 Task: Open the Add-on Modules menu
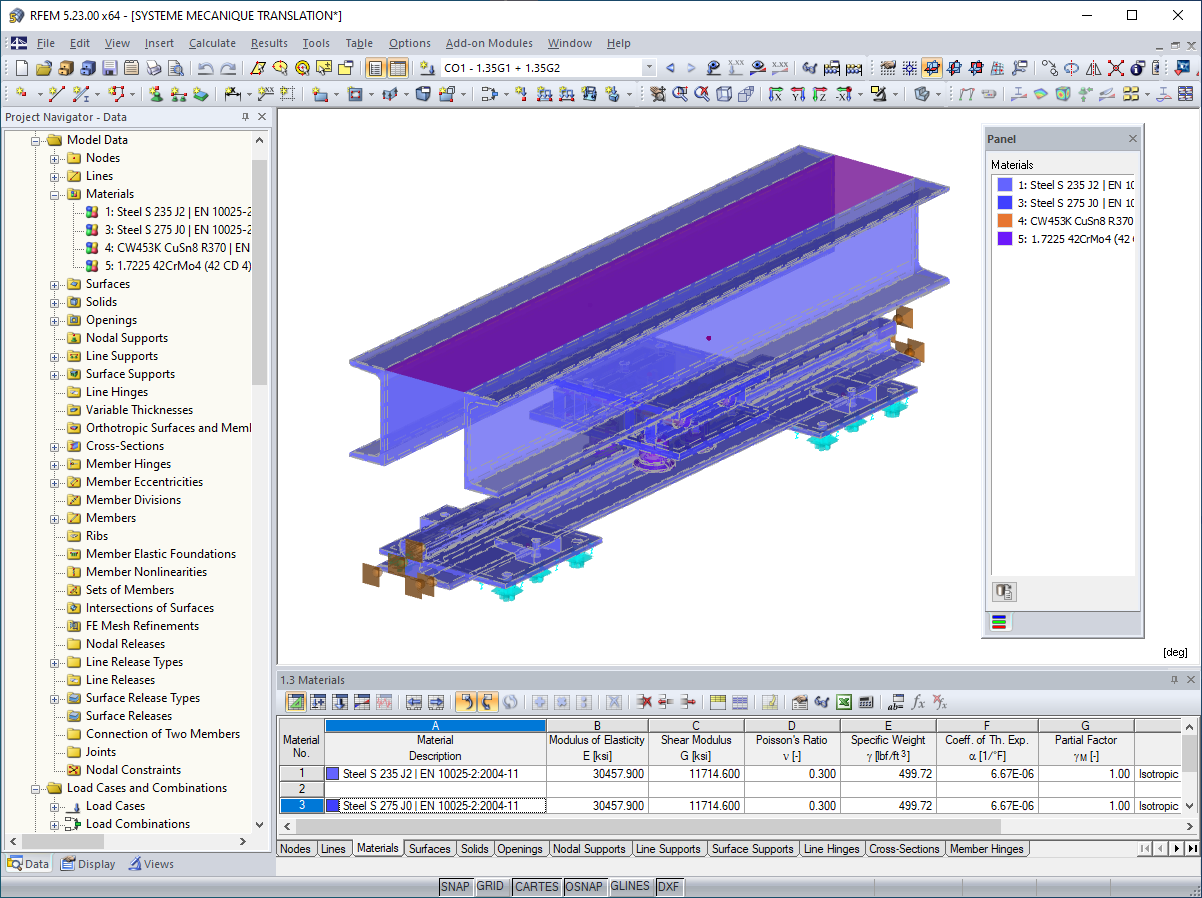(488, 43)
